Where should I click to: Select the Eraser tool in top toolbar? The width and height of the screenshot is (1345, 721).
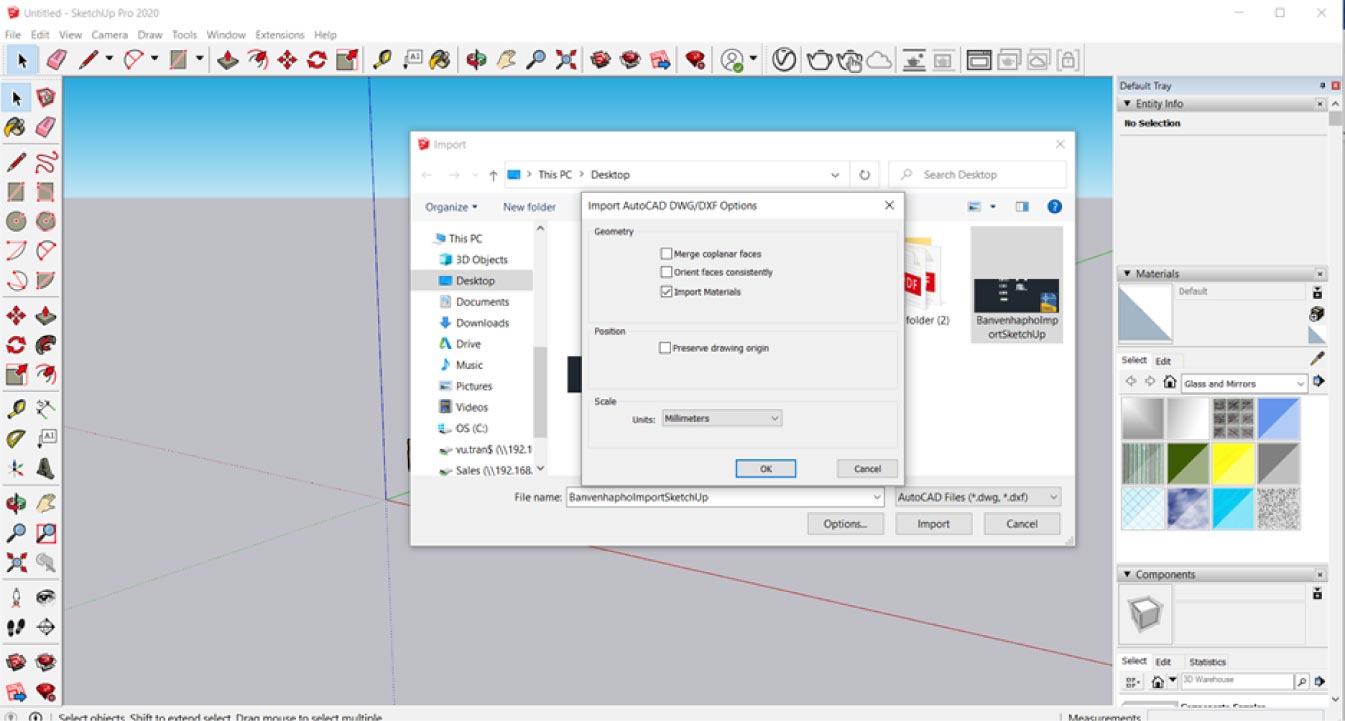(56, 60)
